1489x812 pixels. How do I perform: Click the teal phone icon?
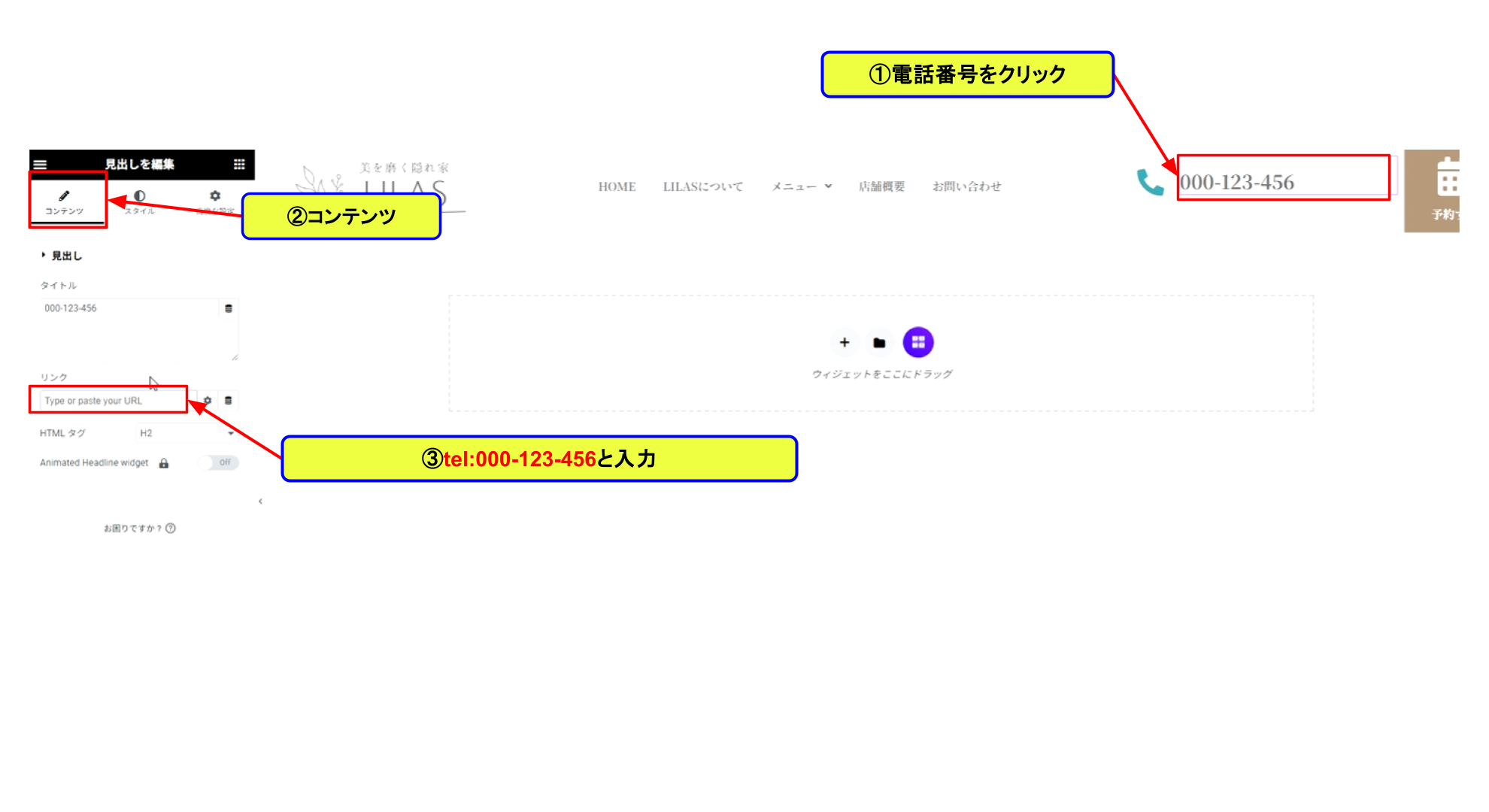(1151, 182)
